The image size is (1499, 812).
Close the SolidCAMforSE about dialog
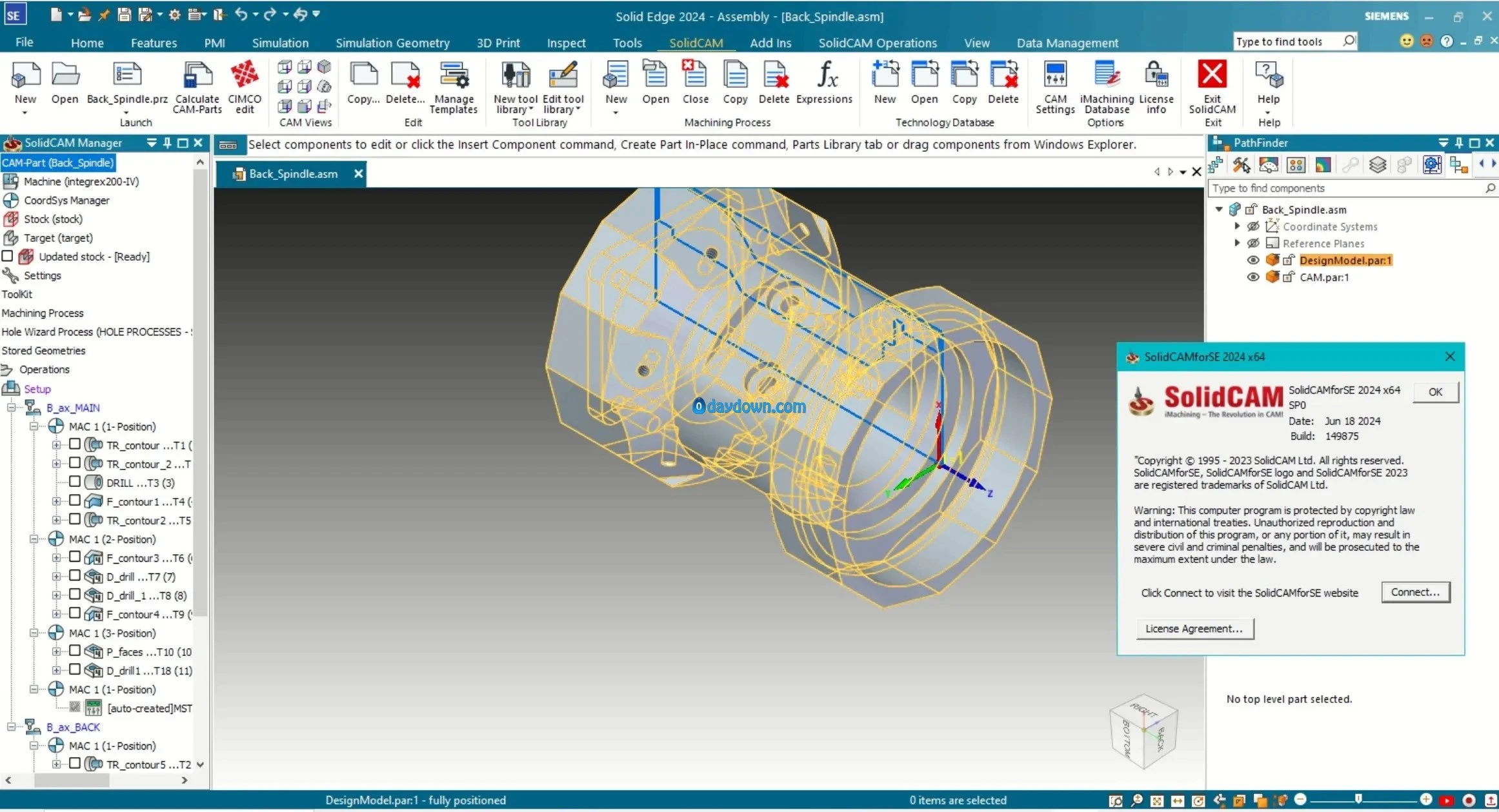coord(1449,357)
